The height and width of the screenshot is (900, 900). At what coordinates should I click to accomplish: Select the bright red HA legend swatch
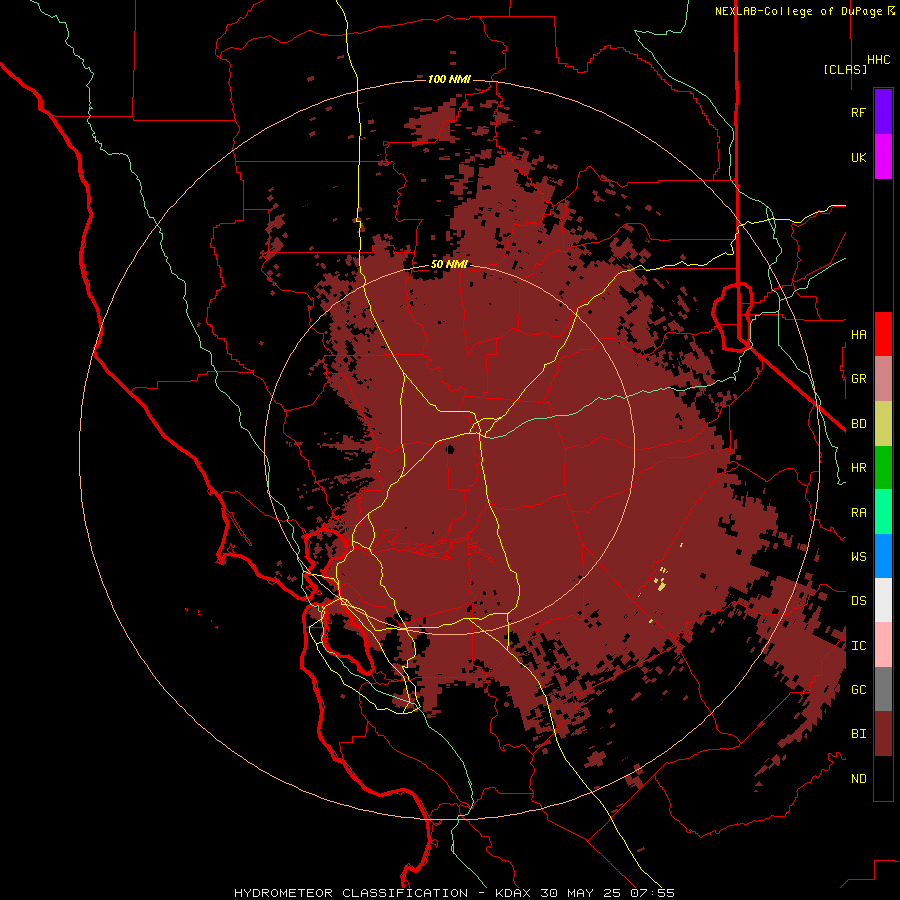tap(883, 334)
